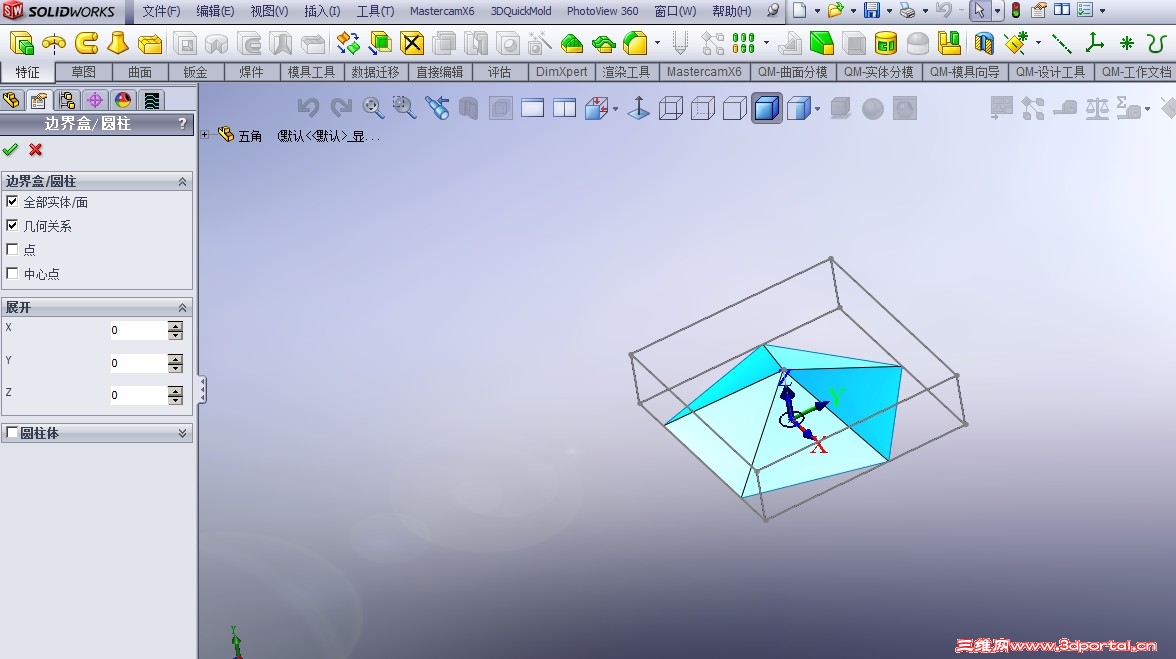The width and height of the screenshot is (1176, 659).
Task: Click Hidden Lines Visible display icon
Action: pos(703,109)
